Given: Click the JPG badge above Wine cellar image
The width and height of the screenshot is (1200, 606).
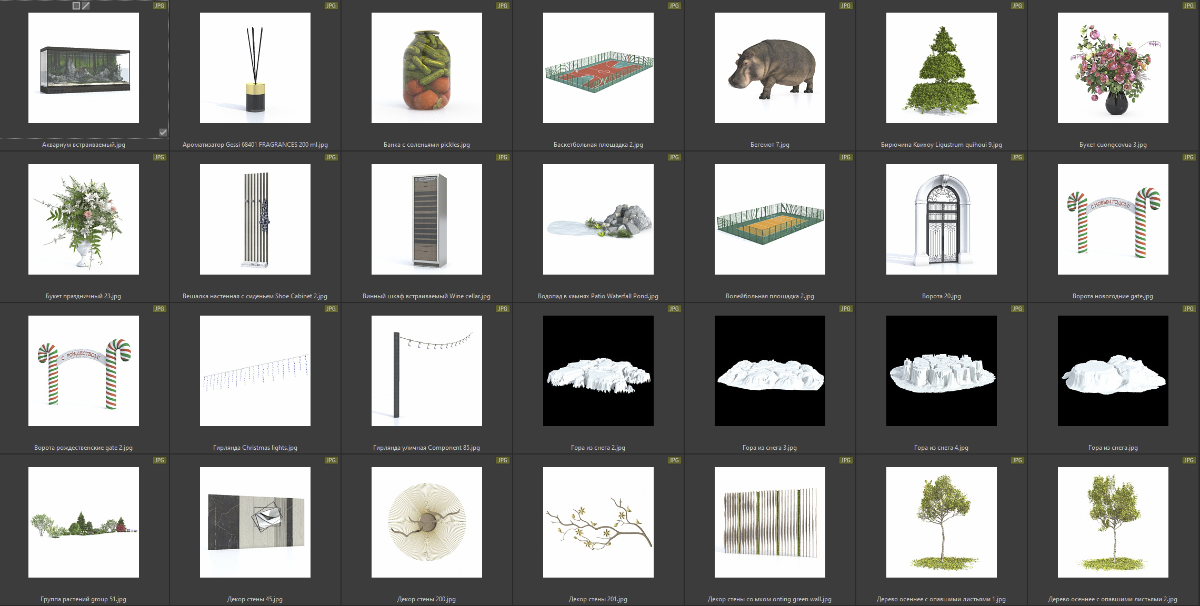Looking at the screenshot, I should coord(502,157).
